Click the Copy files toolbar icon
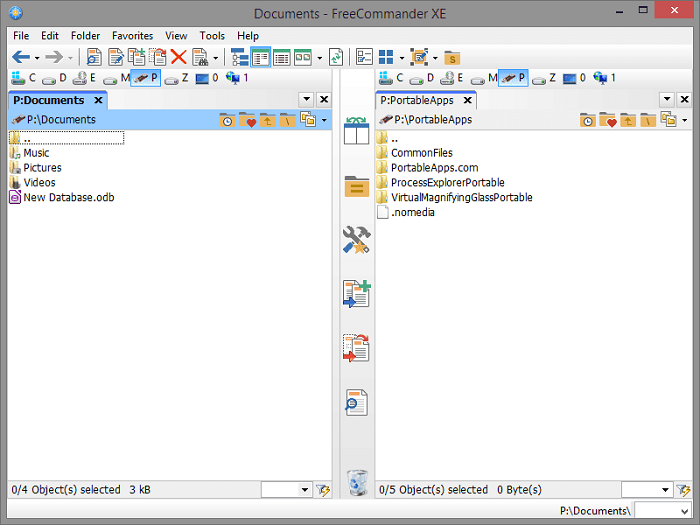The image size is (700, 525). pyautogui.click(x=137, y=57)
